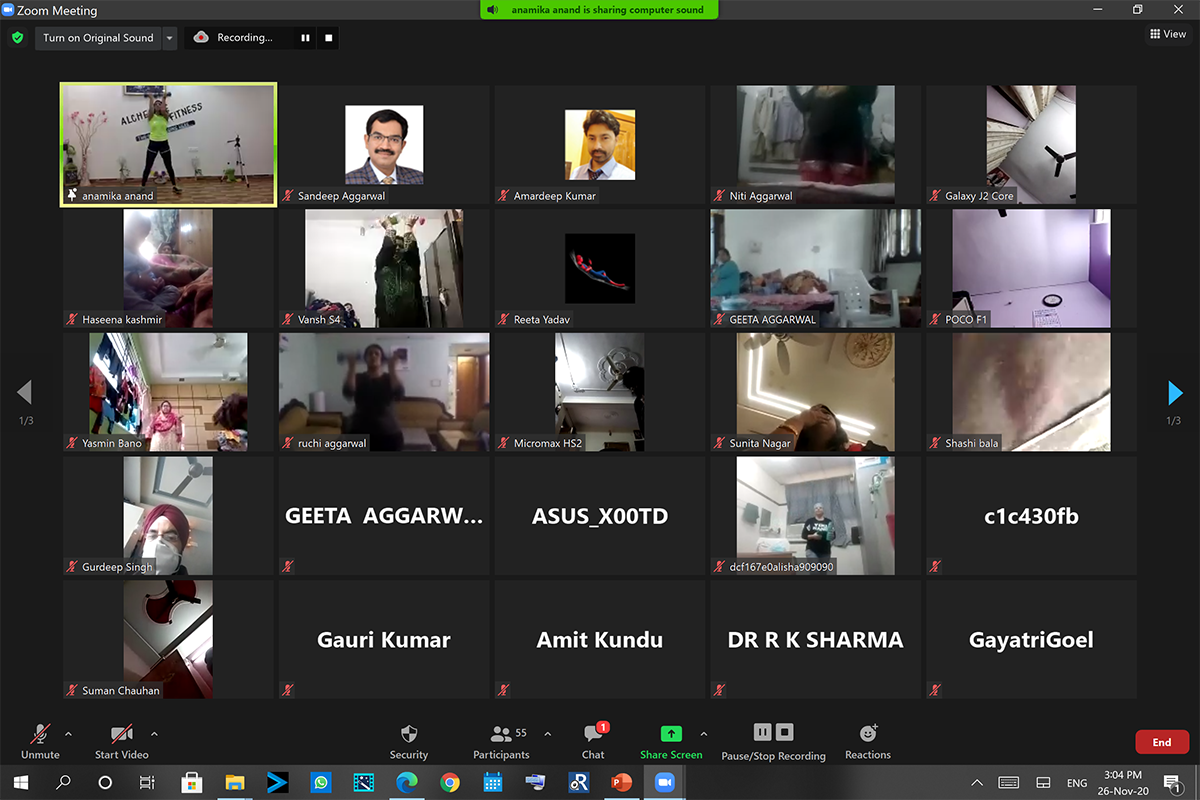Open the Participants panel

pyautogui.click(x=502, y=741)
